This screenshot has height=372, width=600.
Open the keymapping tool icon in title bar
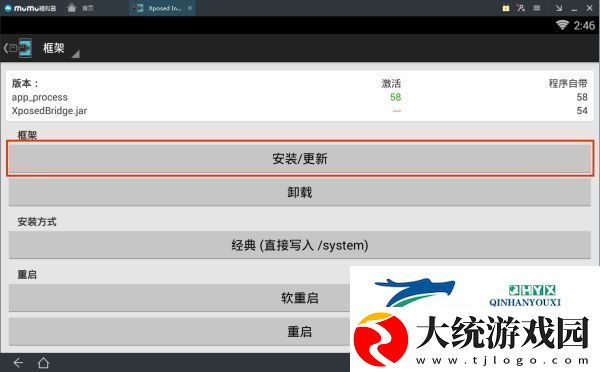click(x=521, y=8)
